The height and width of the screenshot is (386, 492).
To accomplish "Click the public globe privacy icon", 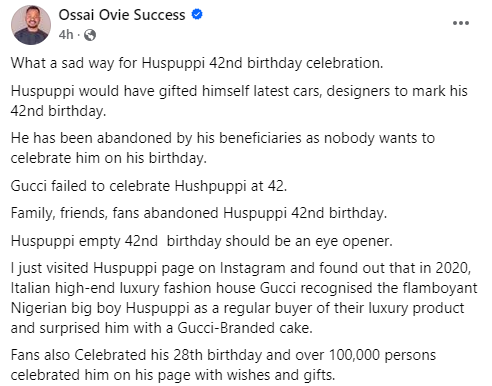I will 90,35.
